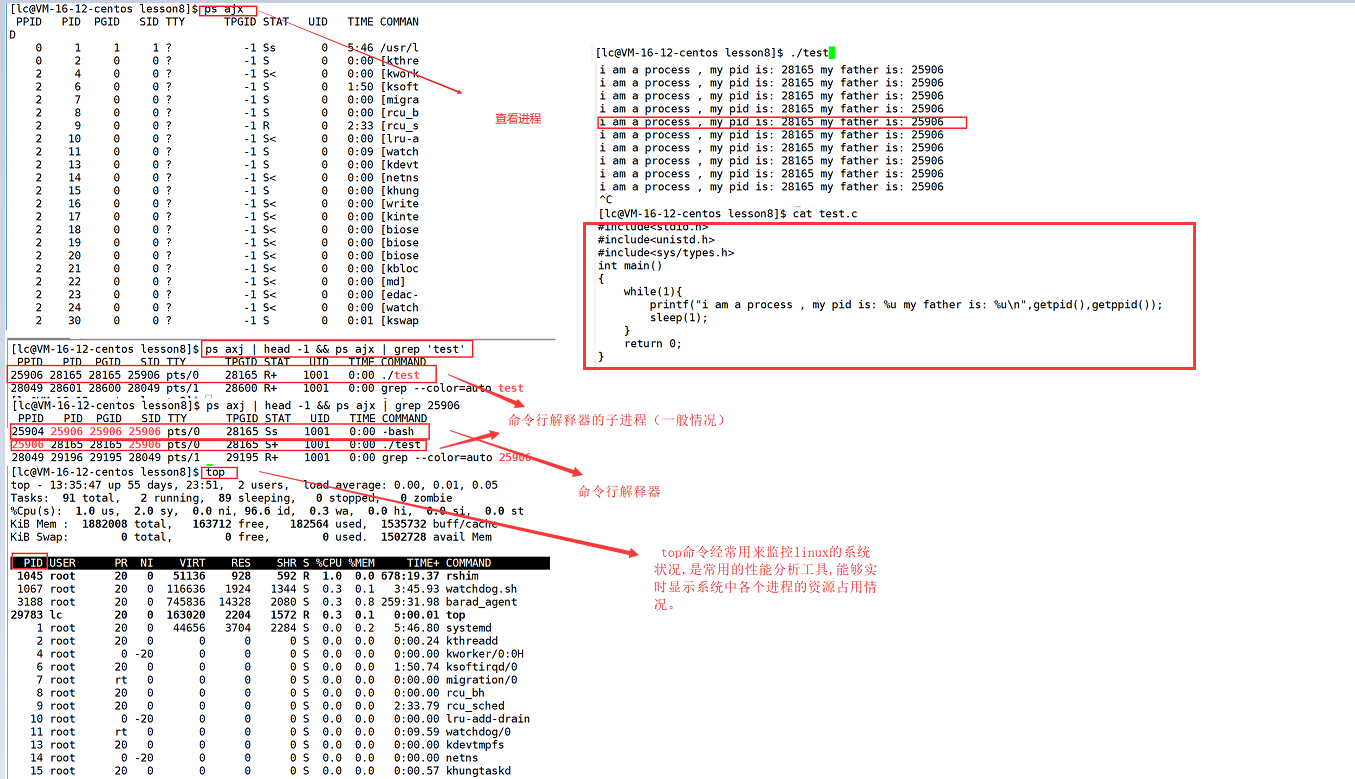Click the PID column header in top

click(34, 563)
